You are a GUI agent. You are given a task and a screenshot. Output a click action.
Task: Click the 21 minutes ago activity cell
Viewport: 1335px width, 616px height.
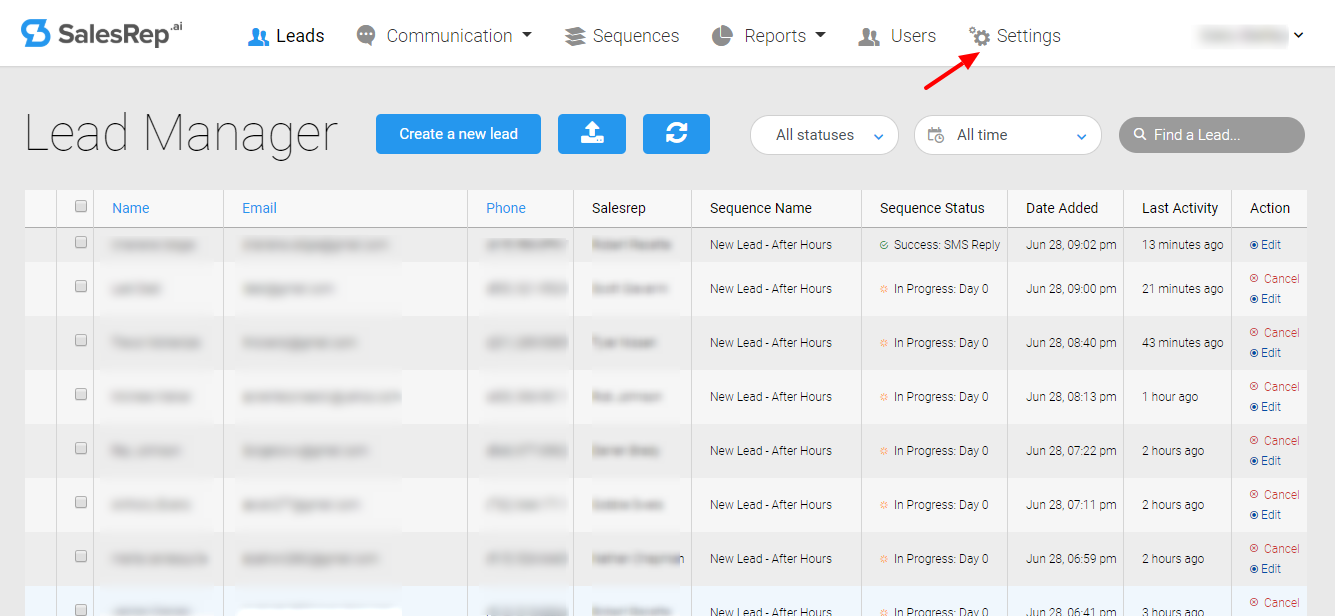pos(1182,289)
